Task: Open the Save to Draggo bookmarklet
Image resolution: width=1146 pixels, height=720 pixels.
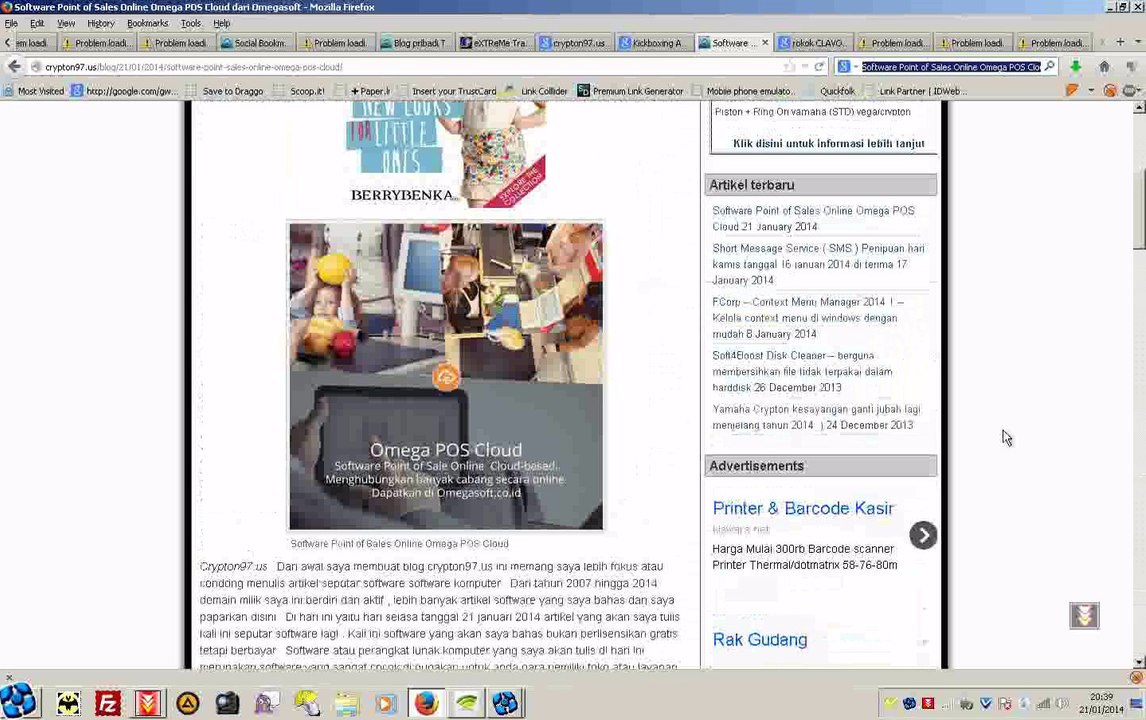Action: coord(225,91)
